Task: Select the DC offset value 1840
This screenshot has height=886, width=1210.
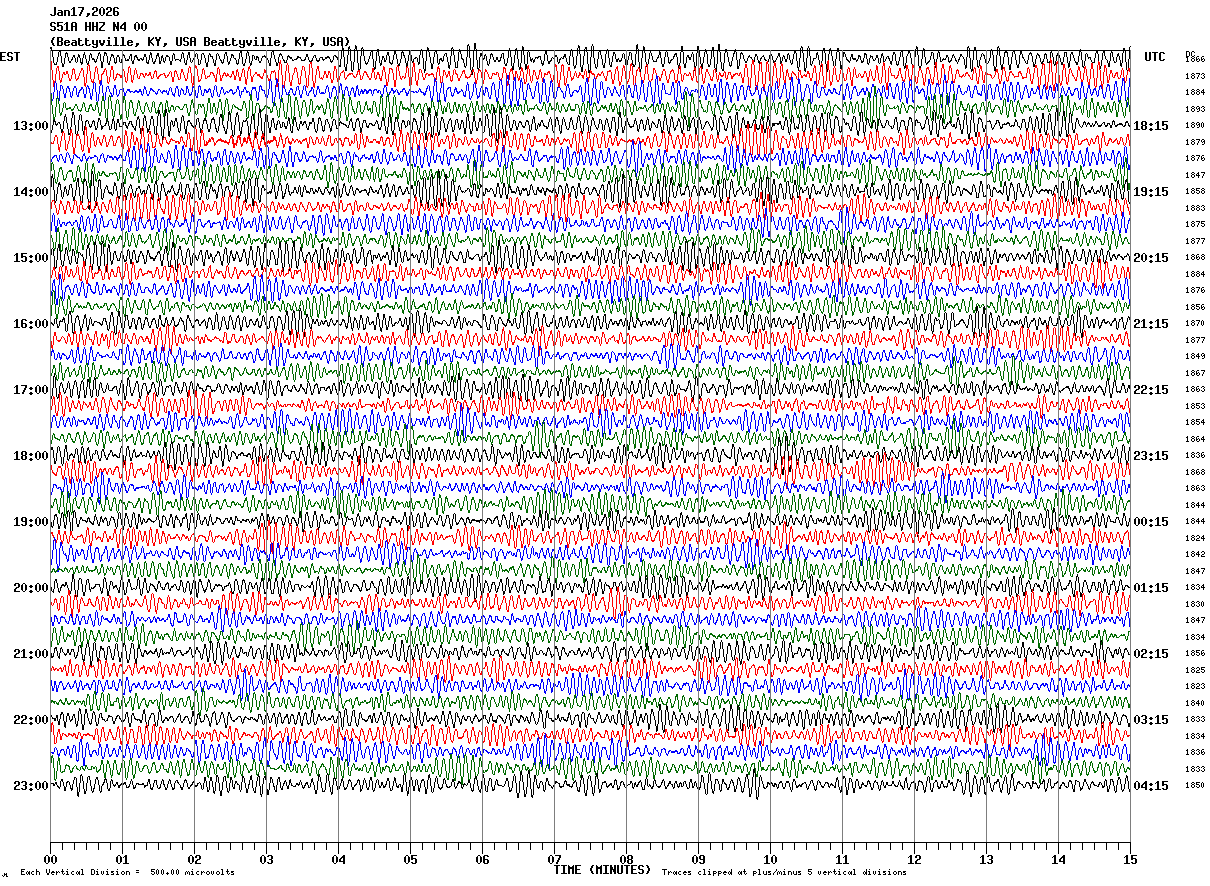Action: (x=1194, y=703)
